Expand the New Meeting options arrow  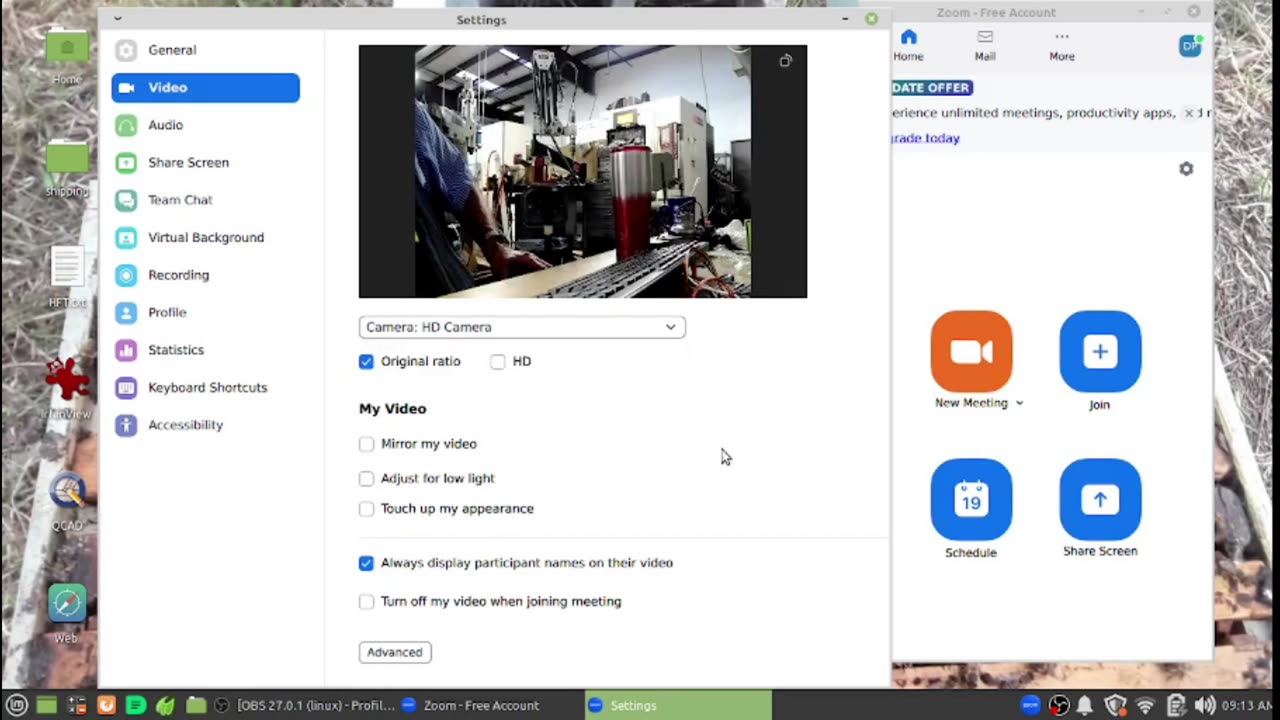tap(1019, 403)
